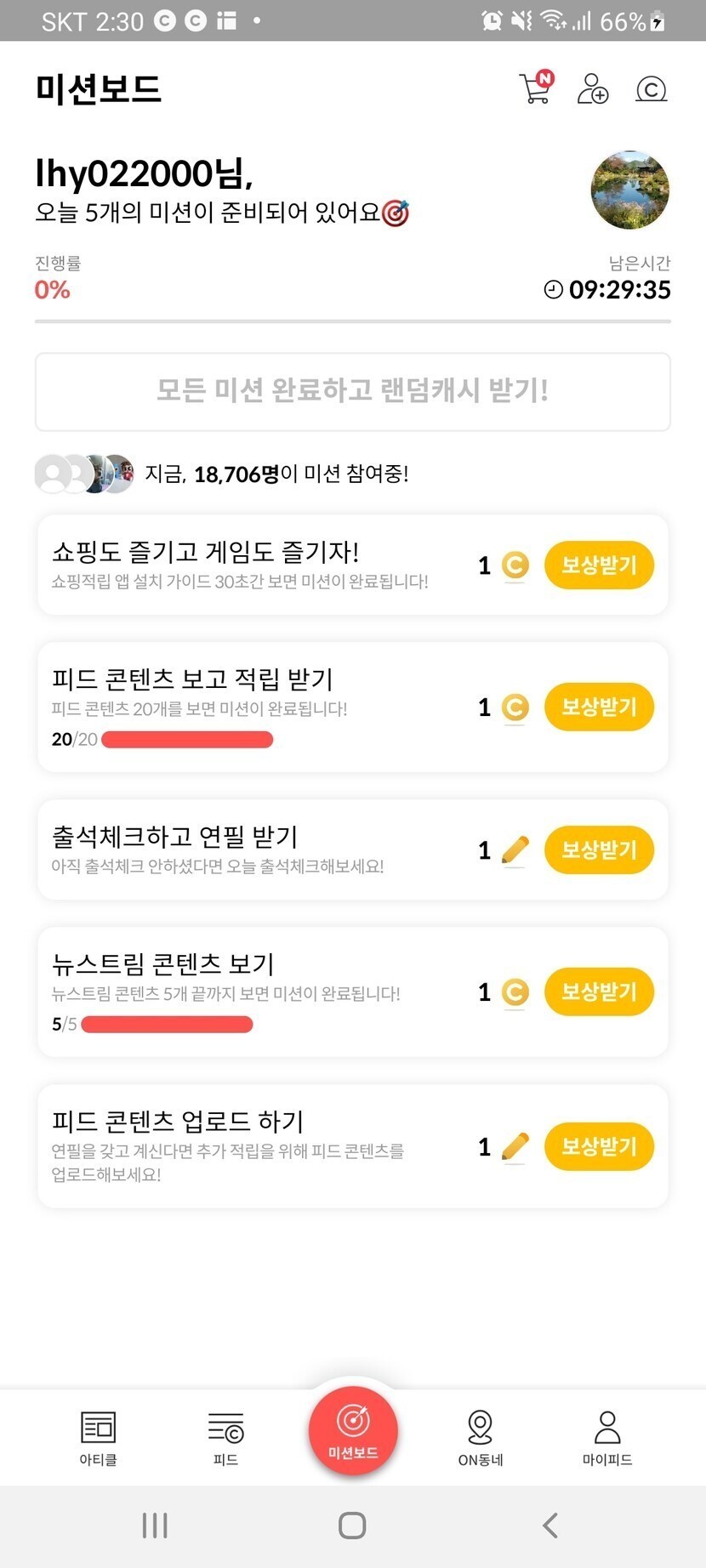Tap the 20/20 feed progress bar

(x=187, y=740)
